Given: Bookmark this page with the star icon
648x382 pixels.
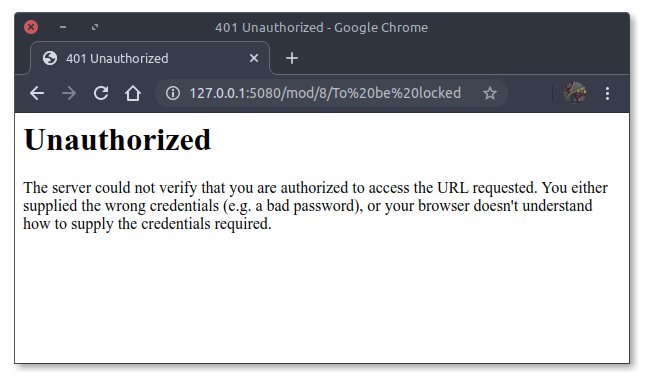Looking at the screenshot, I should (490, 93).
